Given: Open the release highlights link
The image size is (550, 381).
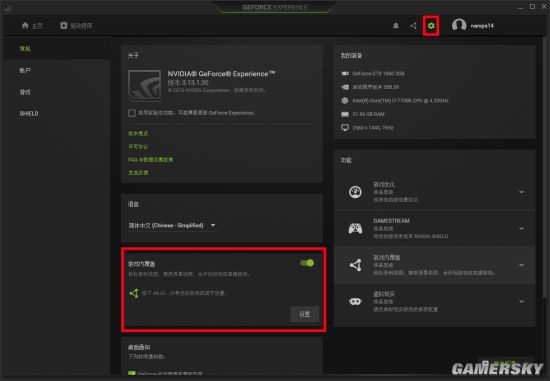Looking at the screenshot, I should 138,133.
